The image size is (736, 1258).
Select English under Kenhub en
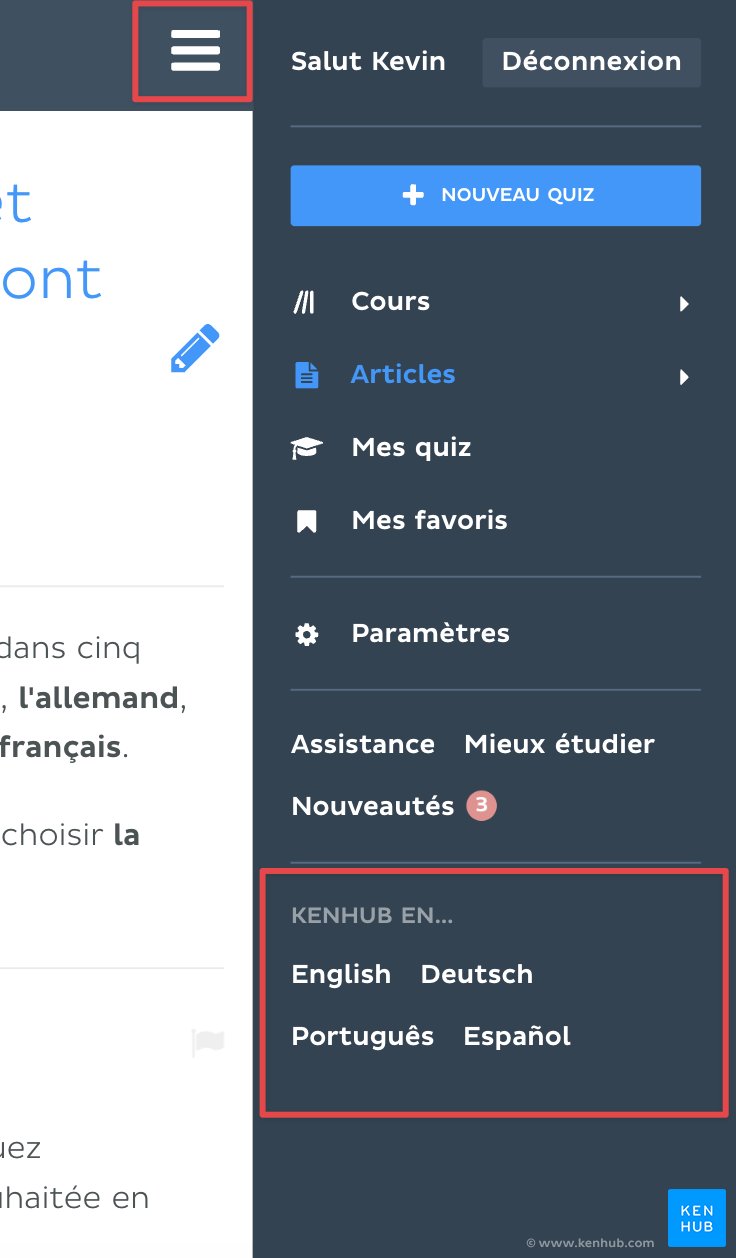coord(340,973)
